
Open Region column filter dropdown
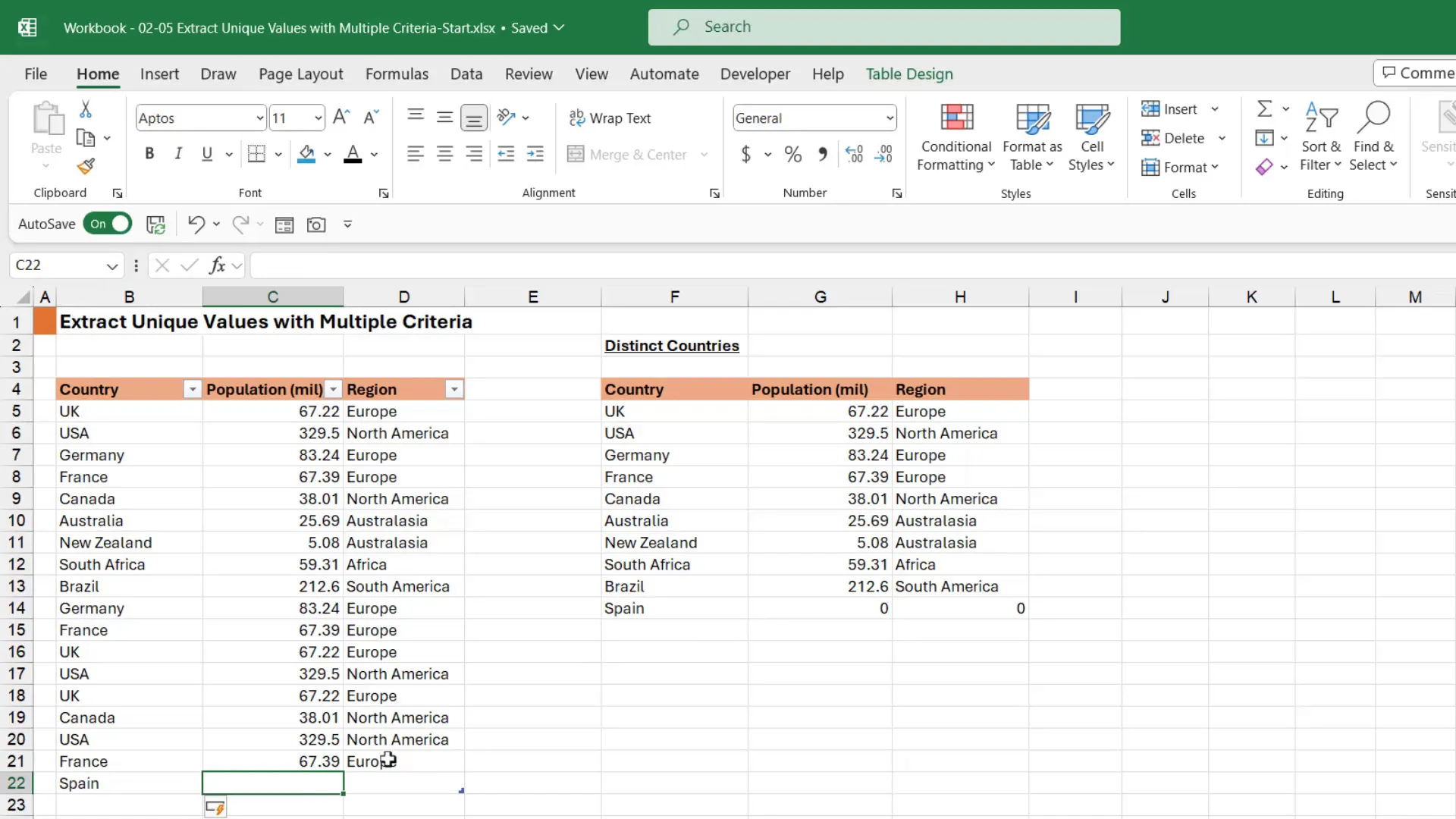tap(454, 390)
